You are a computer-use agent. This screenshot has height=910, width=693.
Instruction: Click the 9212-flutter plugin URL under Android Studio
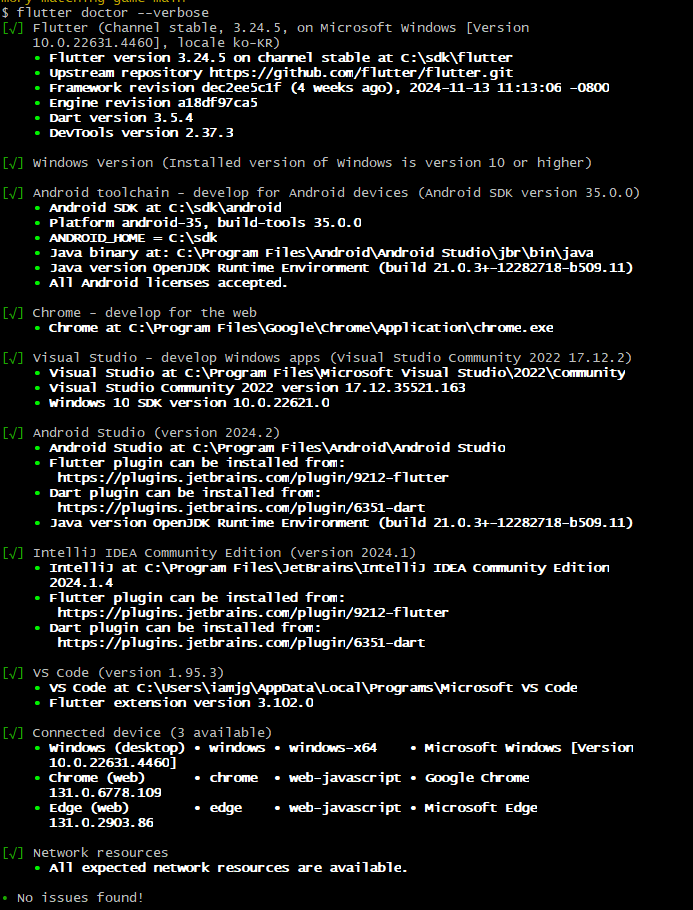point(253,478)
